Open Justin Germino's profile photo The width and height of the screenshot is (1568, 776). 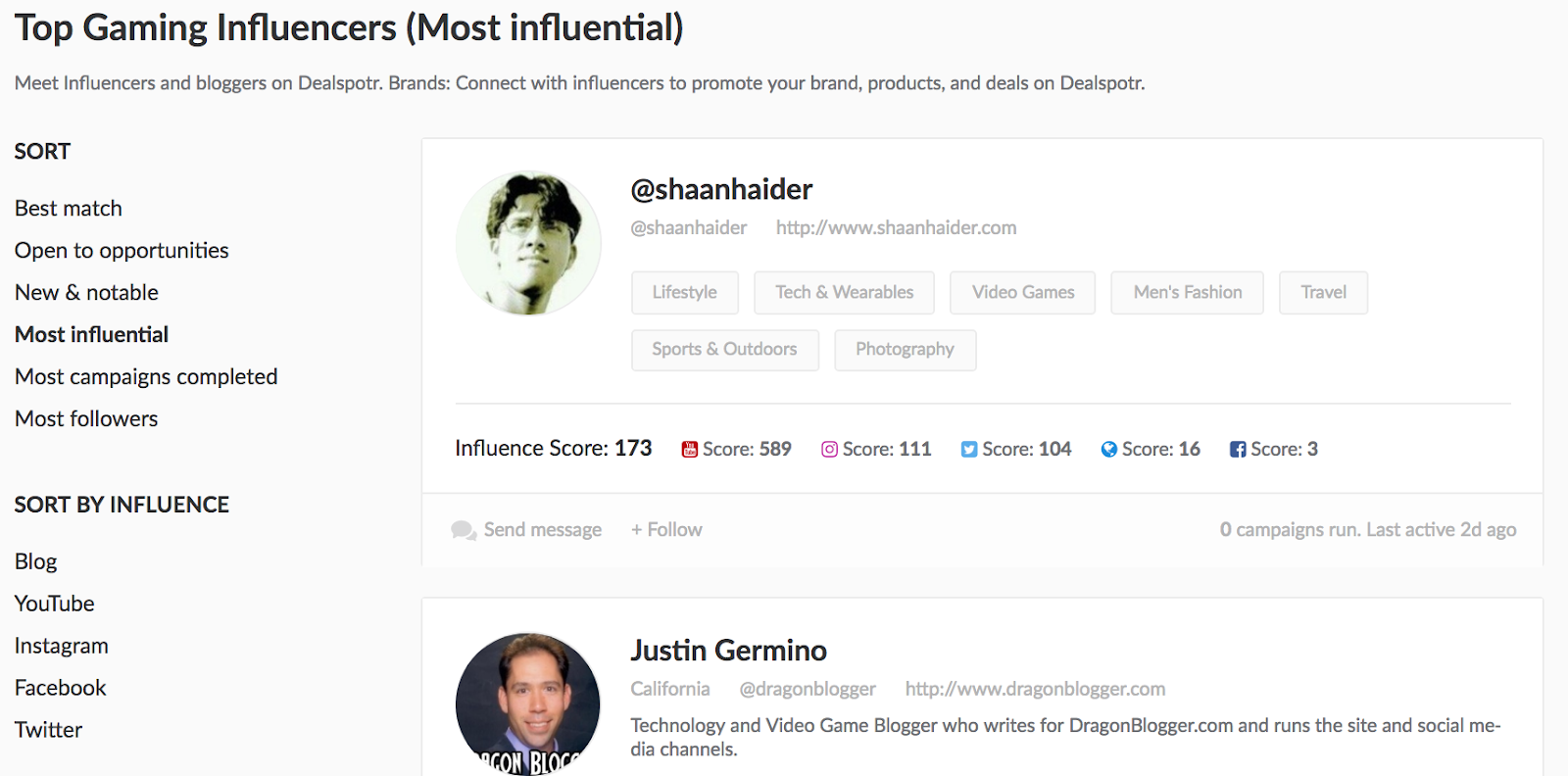(528, 703)
